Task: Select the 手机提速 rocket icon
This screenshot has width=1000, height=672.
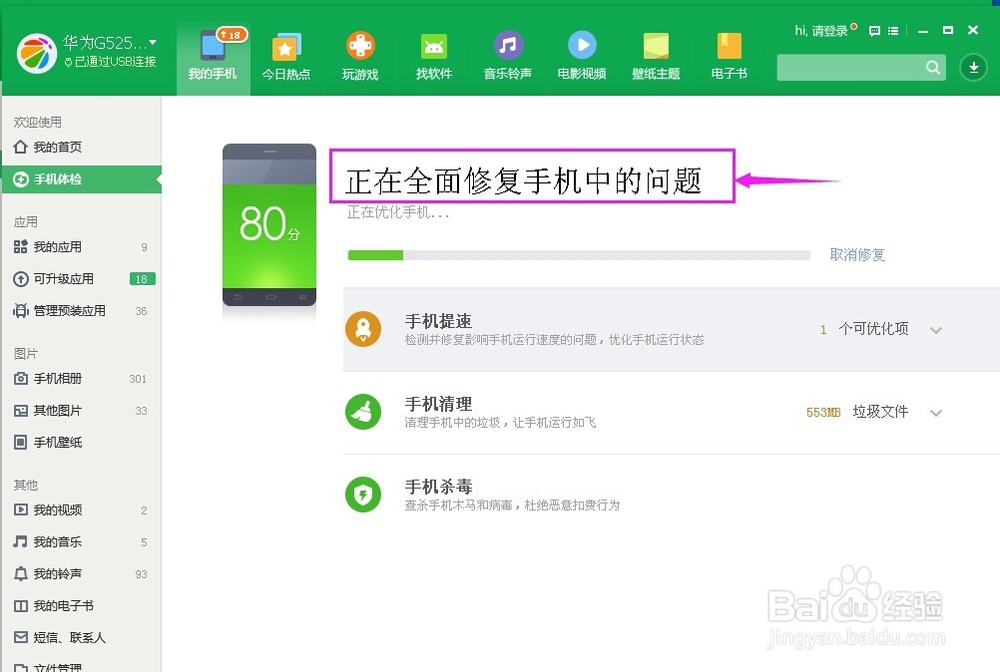Action: 364,328
